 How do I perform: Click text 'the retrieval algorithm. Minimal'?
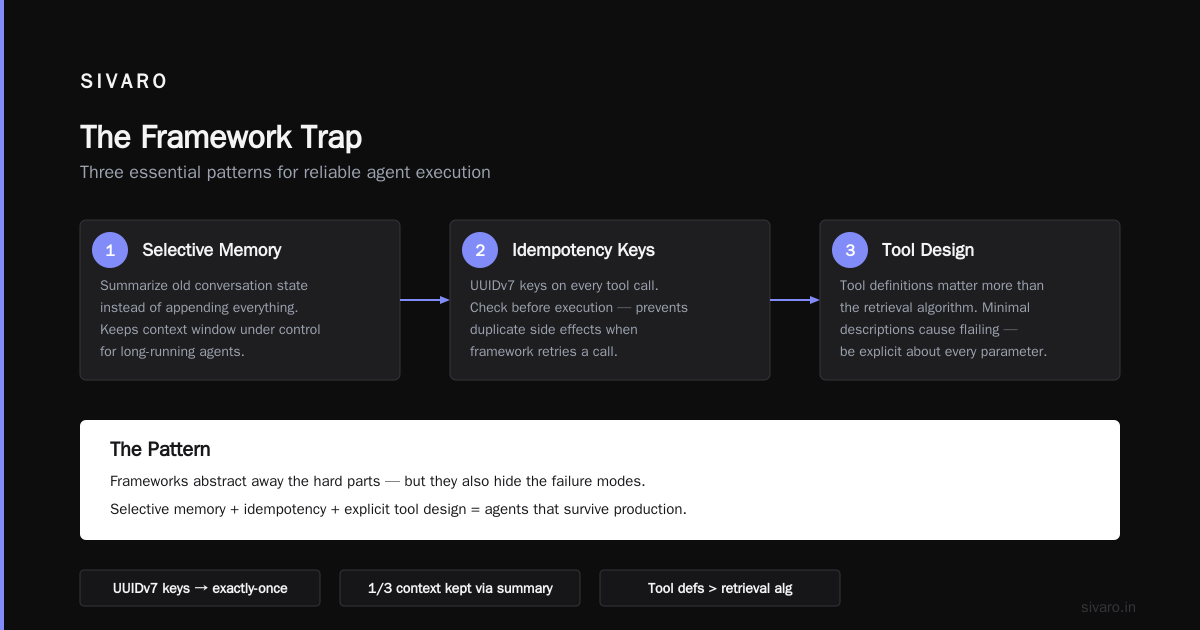pos(935,308)
